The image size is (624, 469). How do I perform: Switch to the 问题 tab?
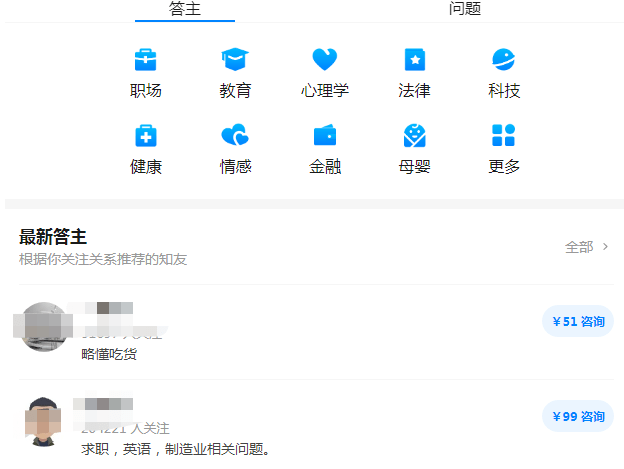(x=464, y=9)
